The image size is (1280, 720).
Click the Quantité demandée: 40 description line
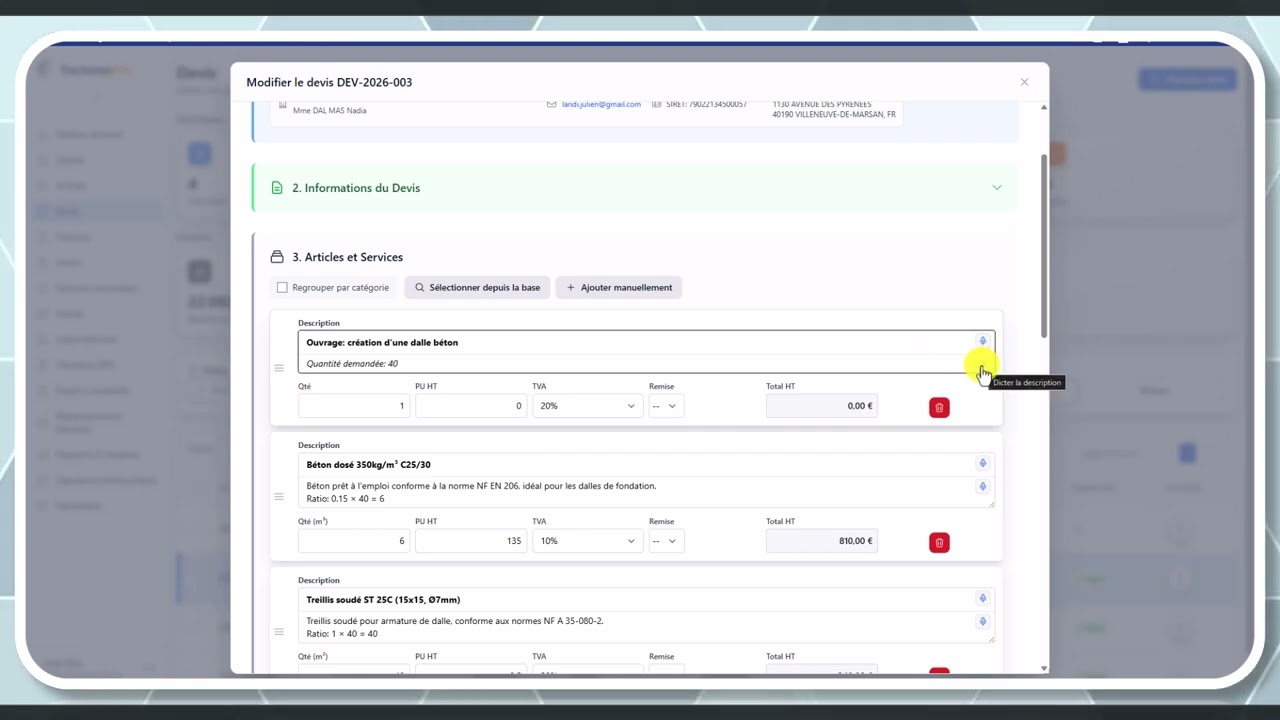352,364
